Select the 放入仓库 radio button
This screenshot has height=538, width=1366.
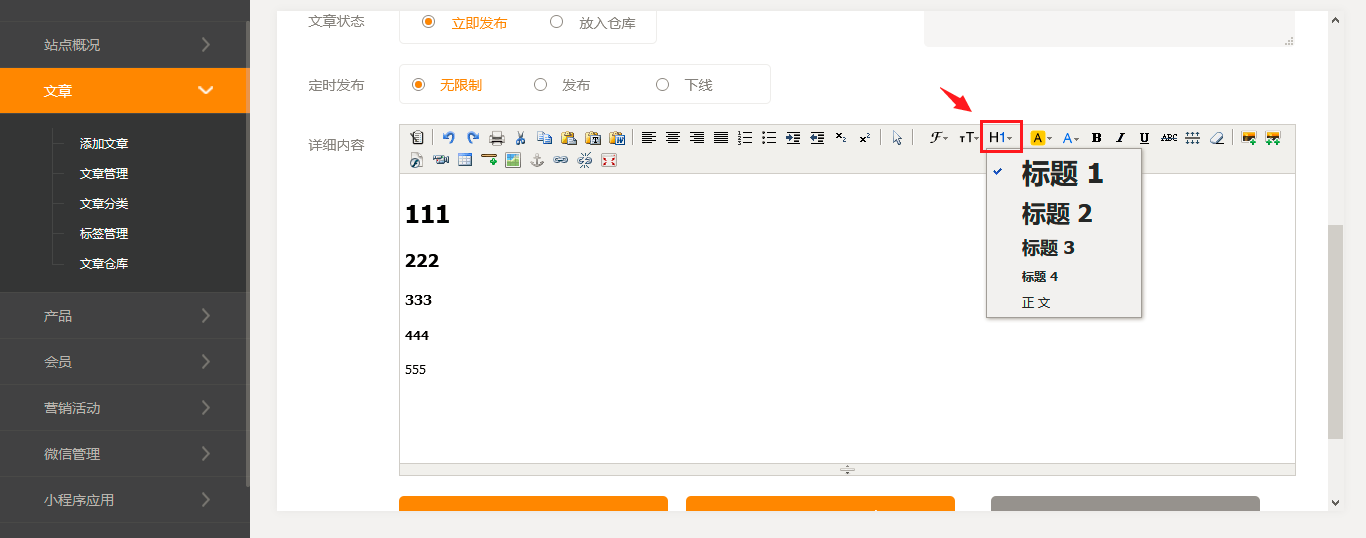(556, 22)
